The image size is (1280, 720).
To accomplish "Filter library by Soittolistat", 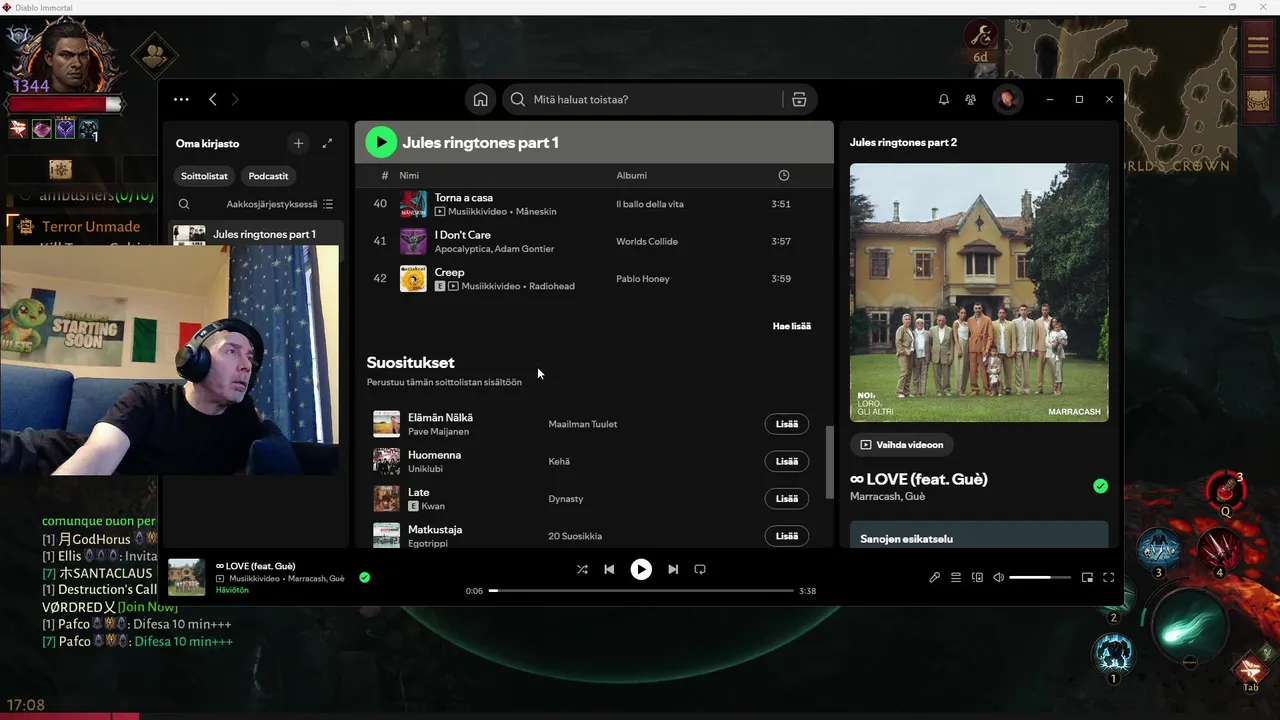I will click(x=204, y=176).
